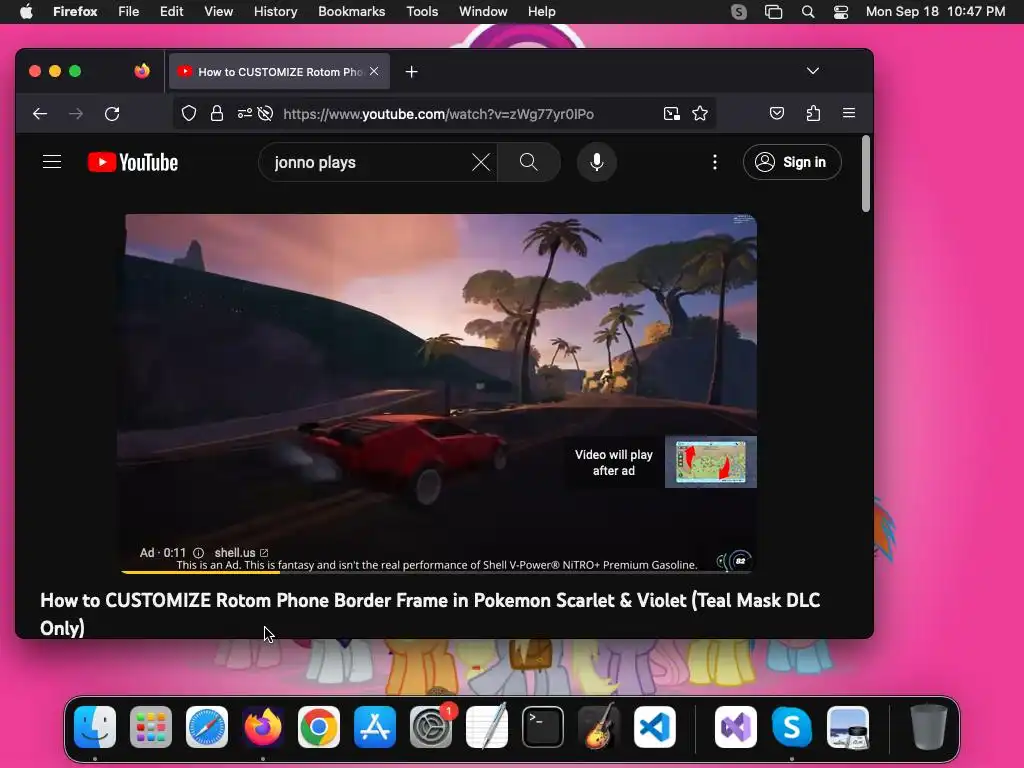The width and height of the screenshot is (1024, 768).
Task: Go to the YouTube home logo
Action: [133, 162]
